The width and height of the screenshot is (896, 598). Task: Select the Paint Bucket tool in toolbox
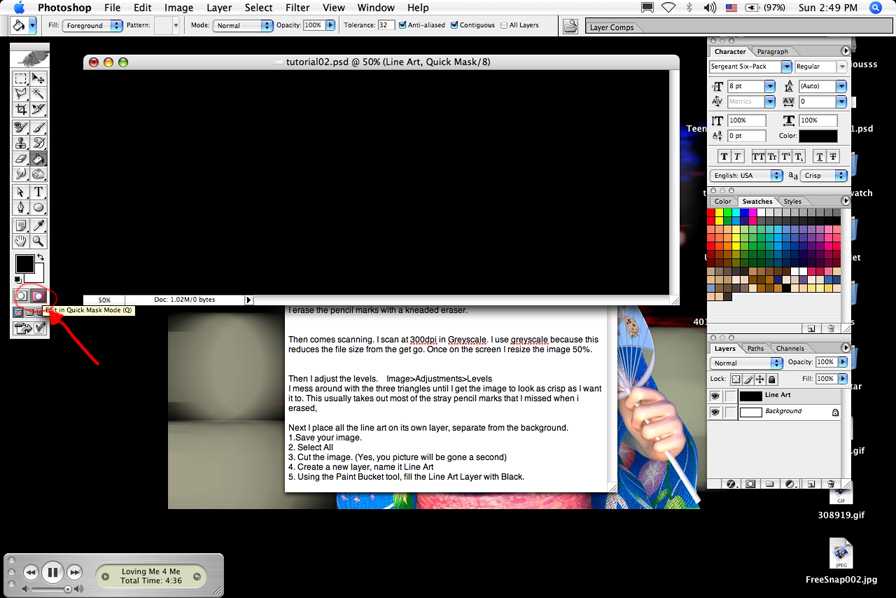[x=38, y=159]
